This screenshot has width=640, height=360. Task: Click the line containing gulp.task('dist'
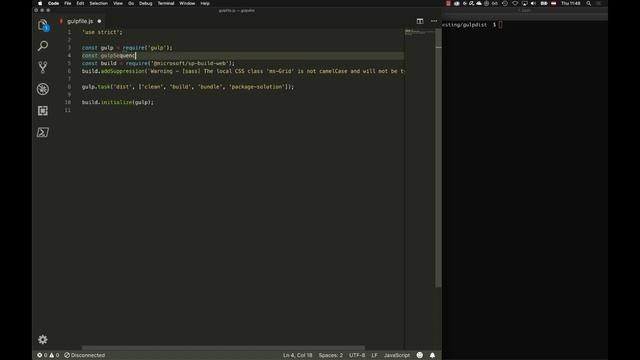[x=188, y=87]
